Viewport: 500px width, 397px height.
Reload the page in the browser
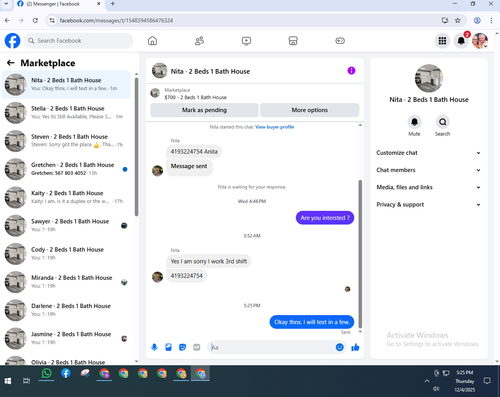click(x=35, y=21)
